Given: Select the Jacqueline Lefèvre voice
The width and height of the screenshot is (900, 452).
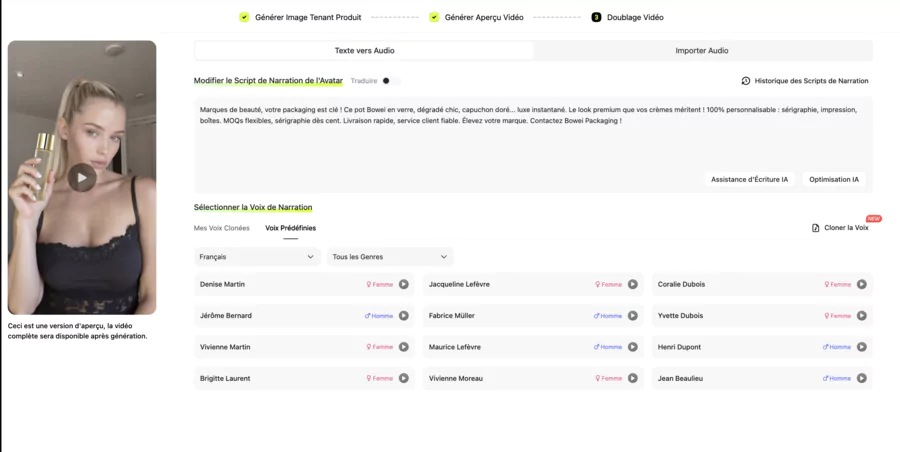Looking at the screenshot, I should (533, 284).
